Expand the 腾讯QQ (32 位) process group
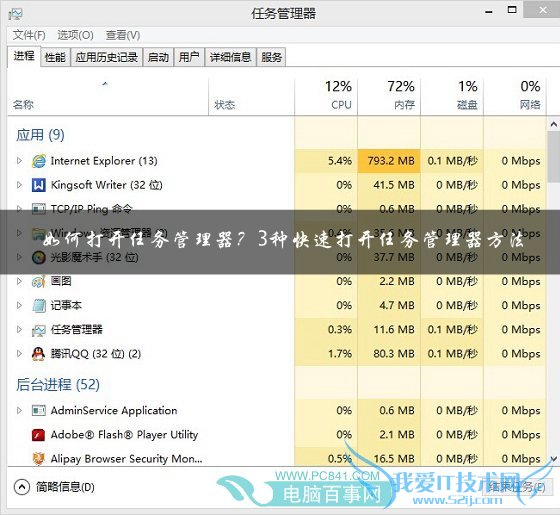The image size is (560, 515). 19,354
